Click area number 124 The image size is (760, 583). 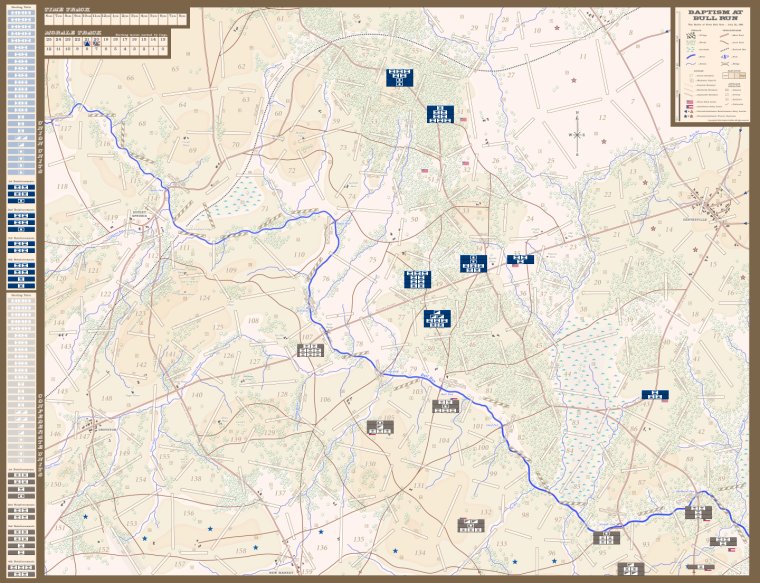coord(205,298)
